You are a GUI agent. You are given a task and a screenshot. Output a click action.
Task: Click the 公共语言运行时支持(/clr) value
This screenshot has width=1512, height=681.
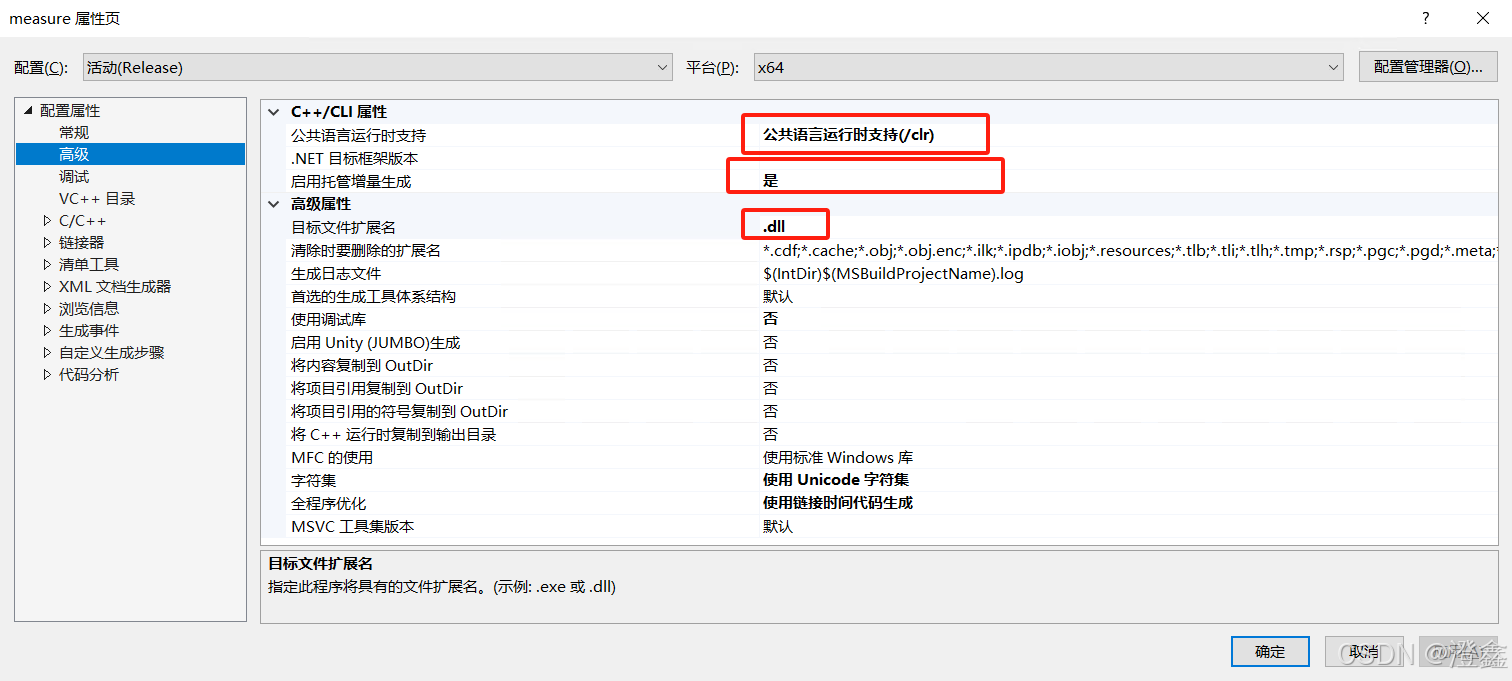(848, 135)
